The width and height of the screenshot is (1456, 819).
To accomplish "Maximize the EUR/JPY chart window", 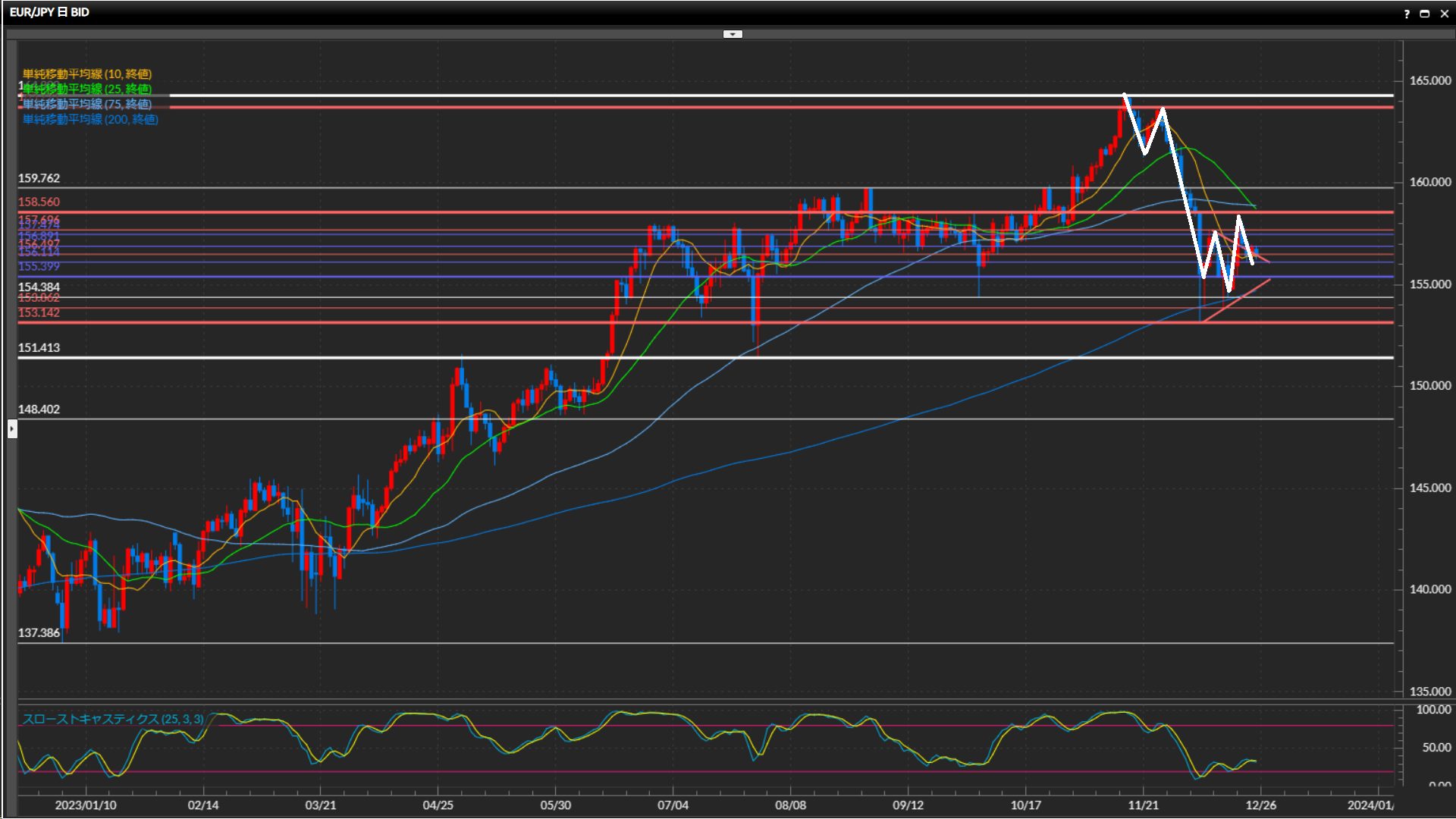I will pyautogui.click(x=1425, y=14).
